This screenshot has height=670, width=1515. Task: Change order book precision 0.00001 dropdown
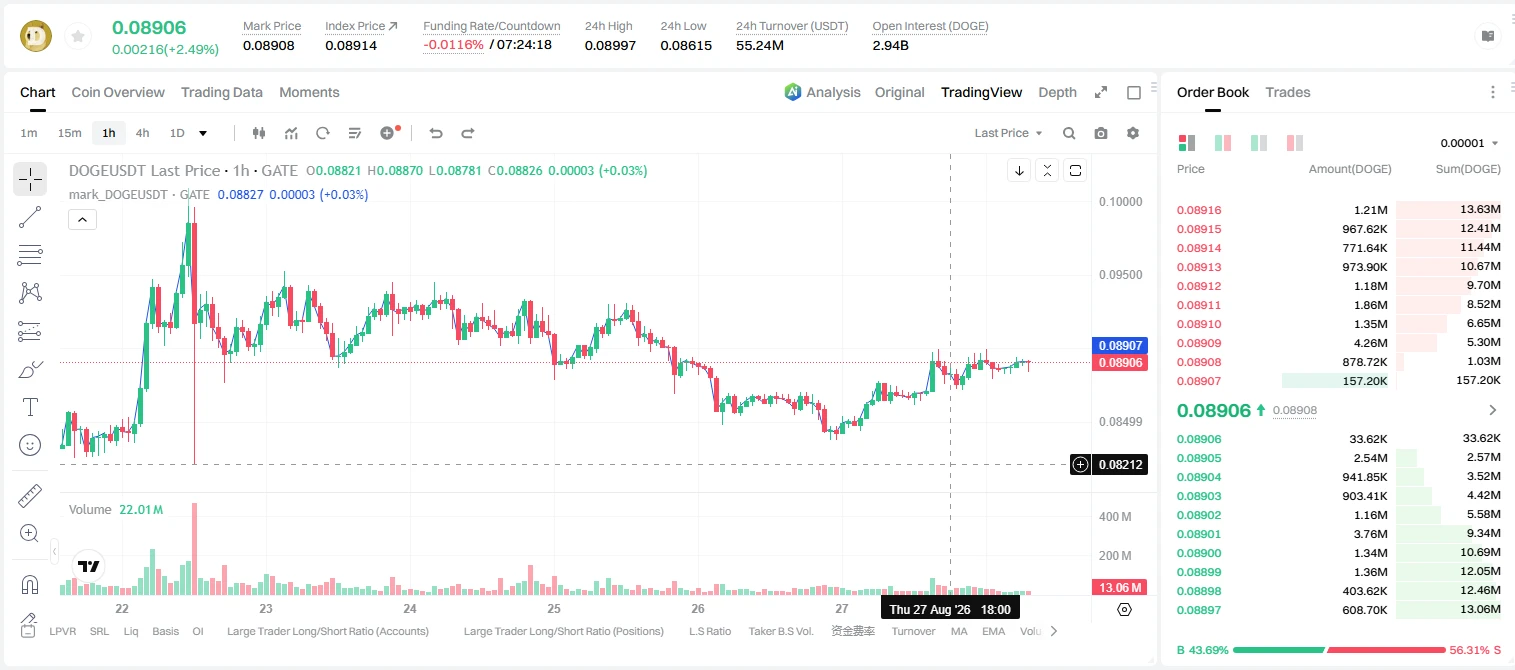coord(1469,143)
